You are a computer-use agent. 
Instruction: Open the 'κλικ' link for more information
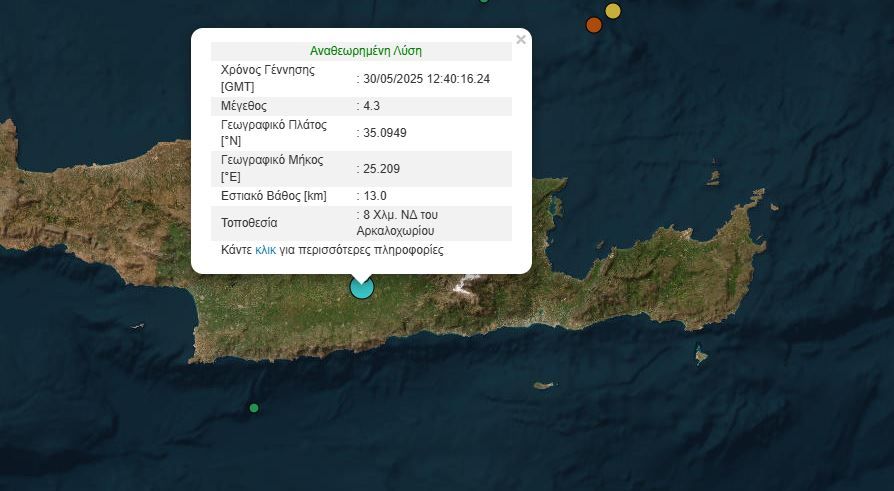[265, 250]
